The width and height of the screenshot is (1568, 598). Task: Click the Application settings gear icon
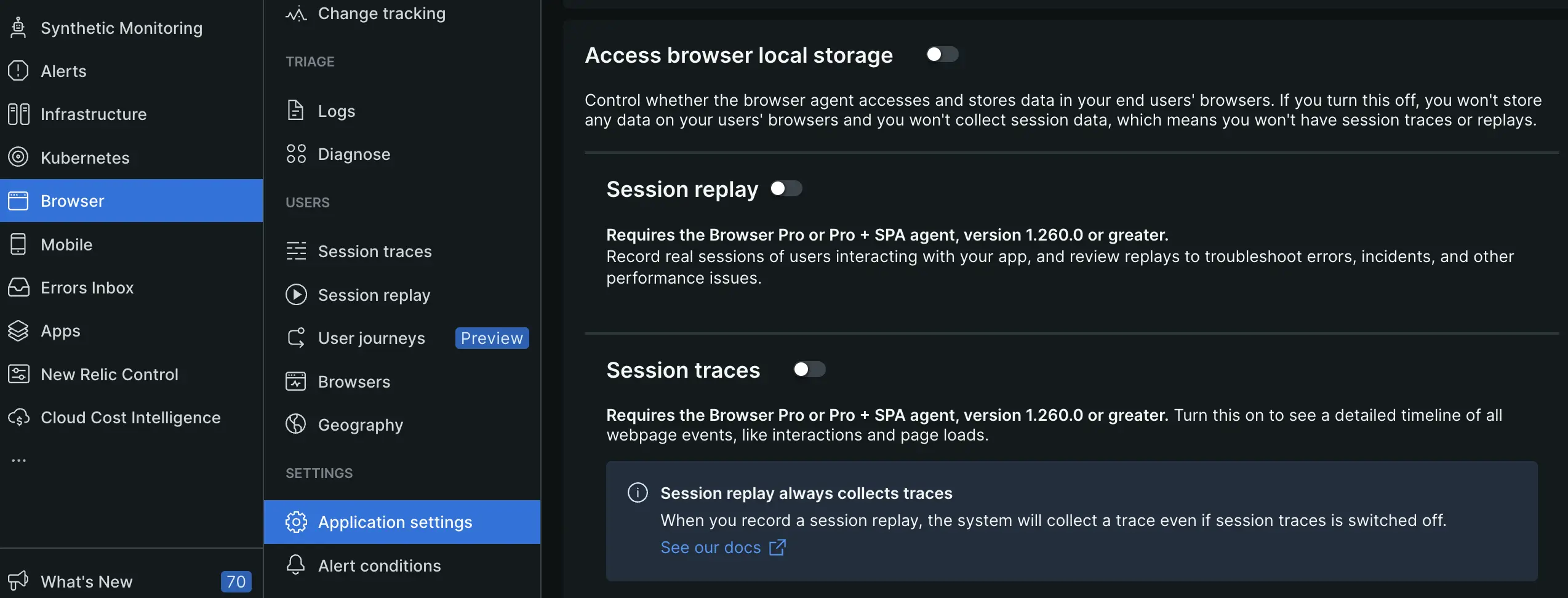[x=296, y=522]
